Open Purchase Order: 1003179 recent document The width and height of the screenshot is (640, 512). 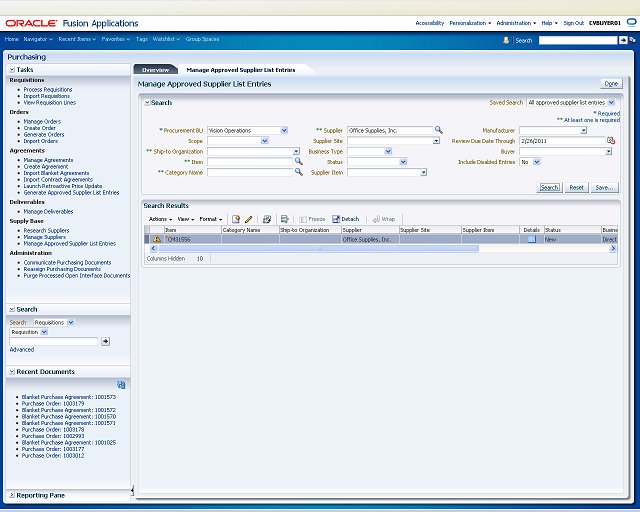tap(53, 403)
